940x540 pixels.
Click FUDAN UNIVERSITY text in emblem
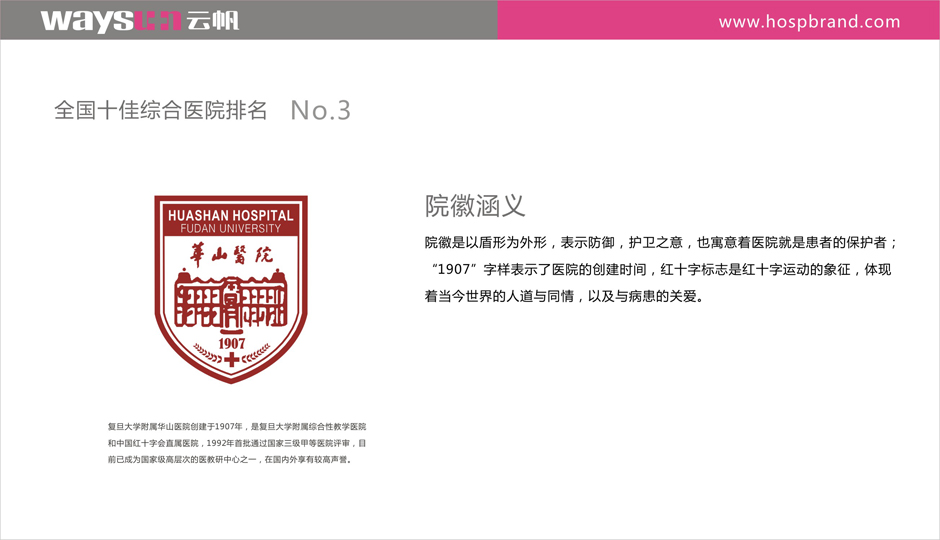pos(231,228)
